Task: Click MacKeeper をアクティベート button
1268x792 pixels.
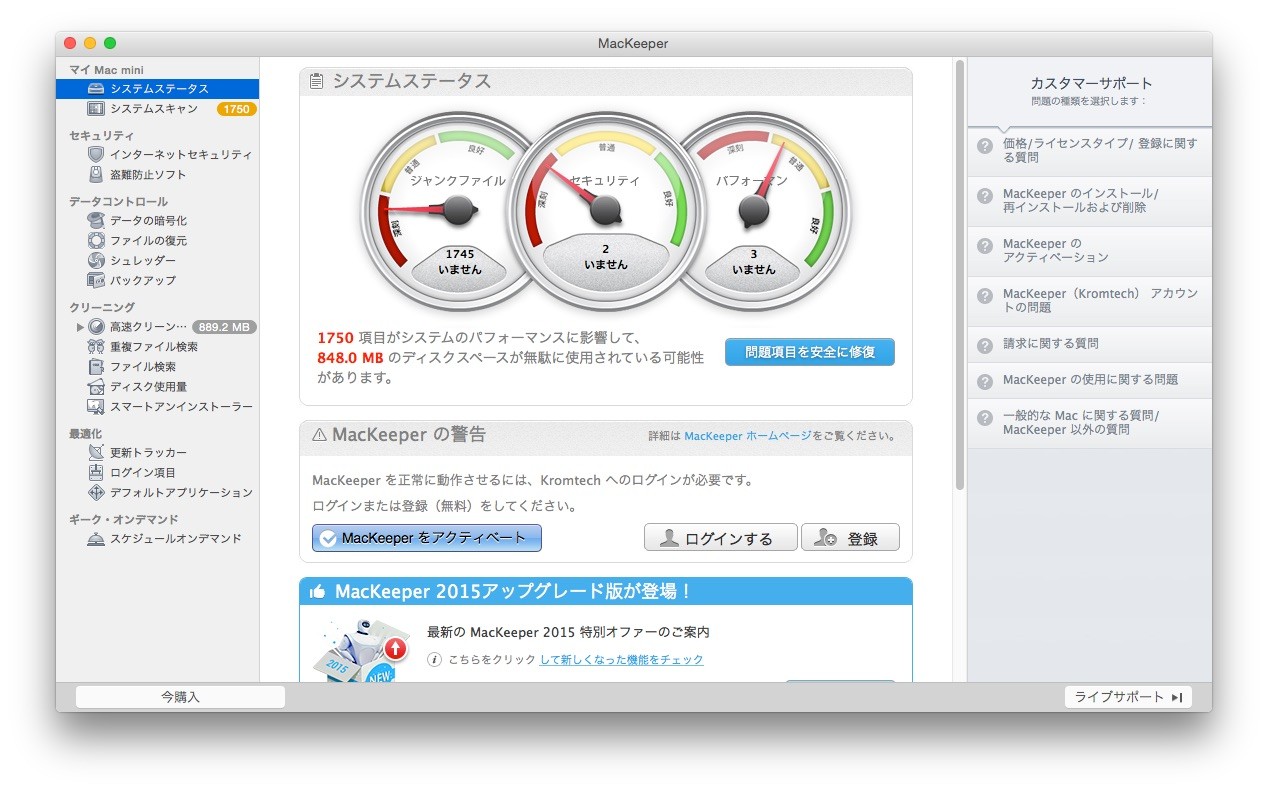Action: coord(427,538)
